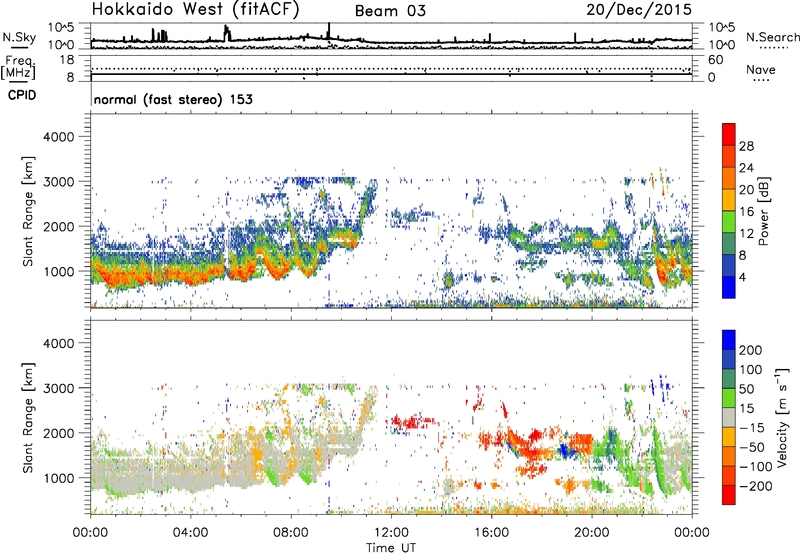
Task: Click the power plot 'Slant Range [km]' label
Action: pos(28,211)
